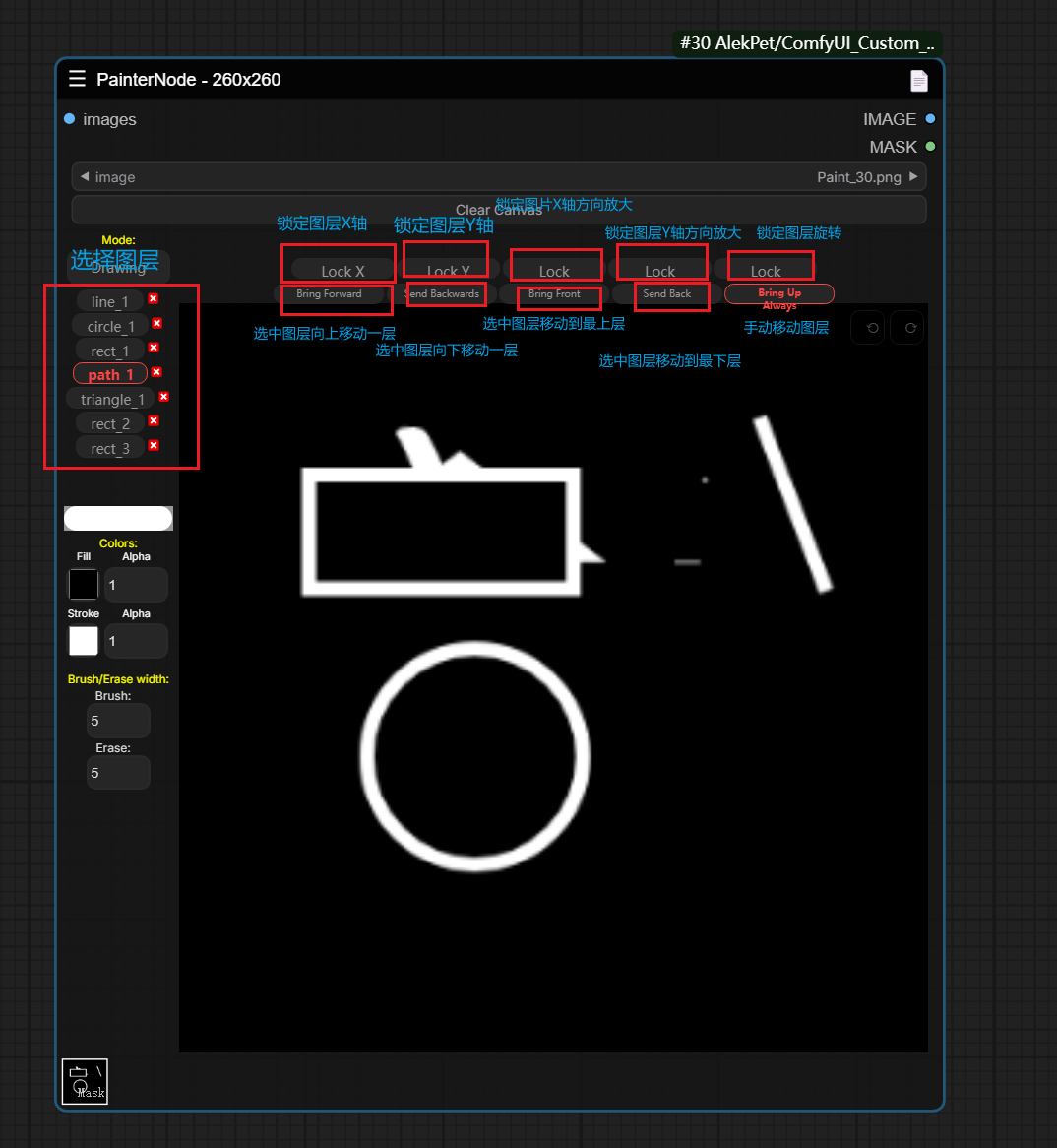Click the redo arrow icon above canvas
Viewport: 1057px width, 1148px height.
(910, 328)
